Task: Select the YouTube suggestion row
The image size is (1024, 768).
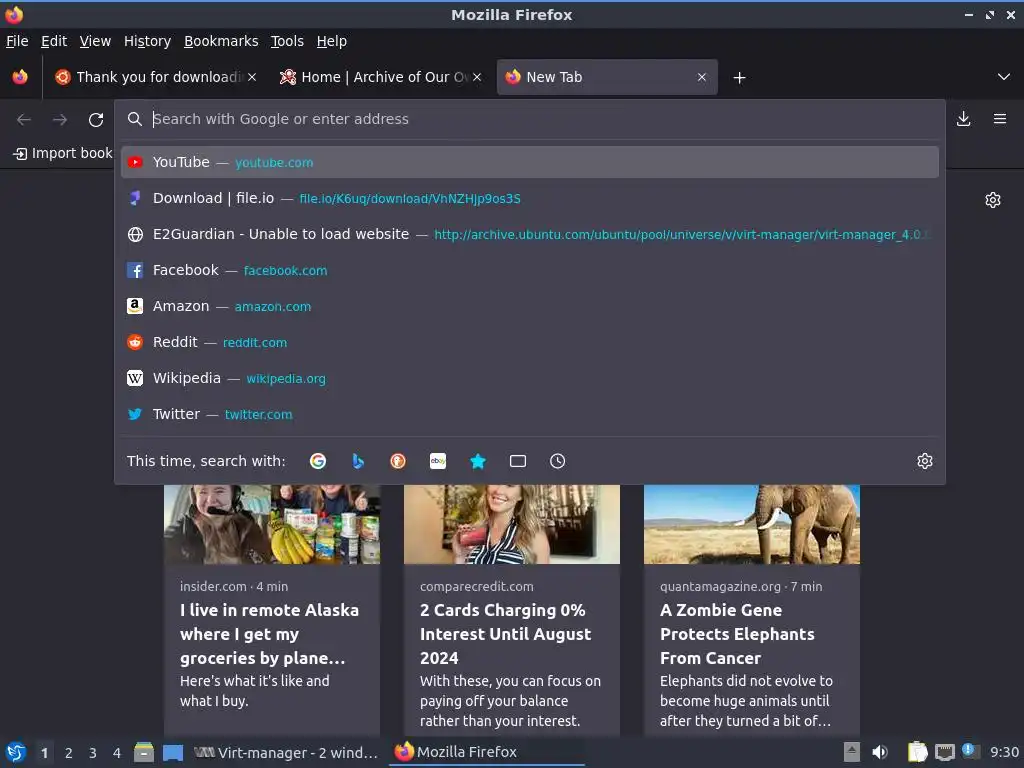Action: 530,162
